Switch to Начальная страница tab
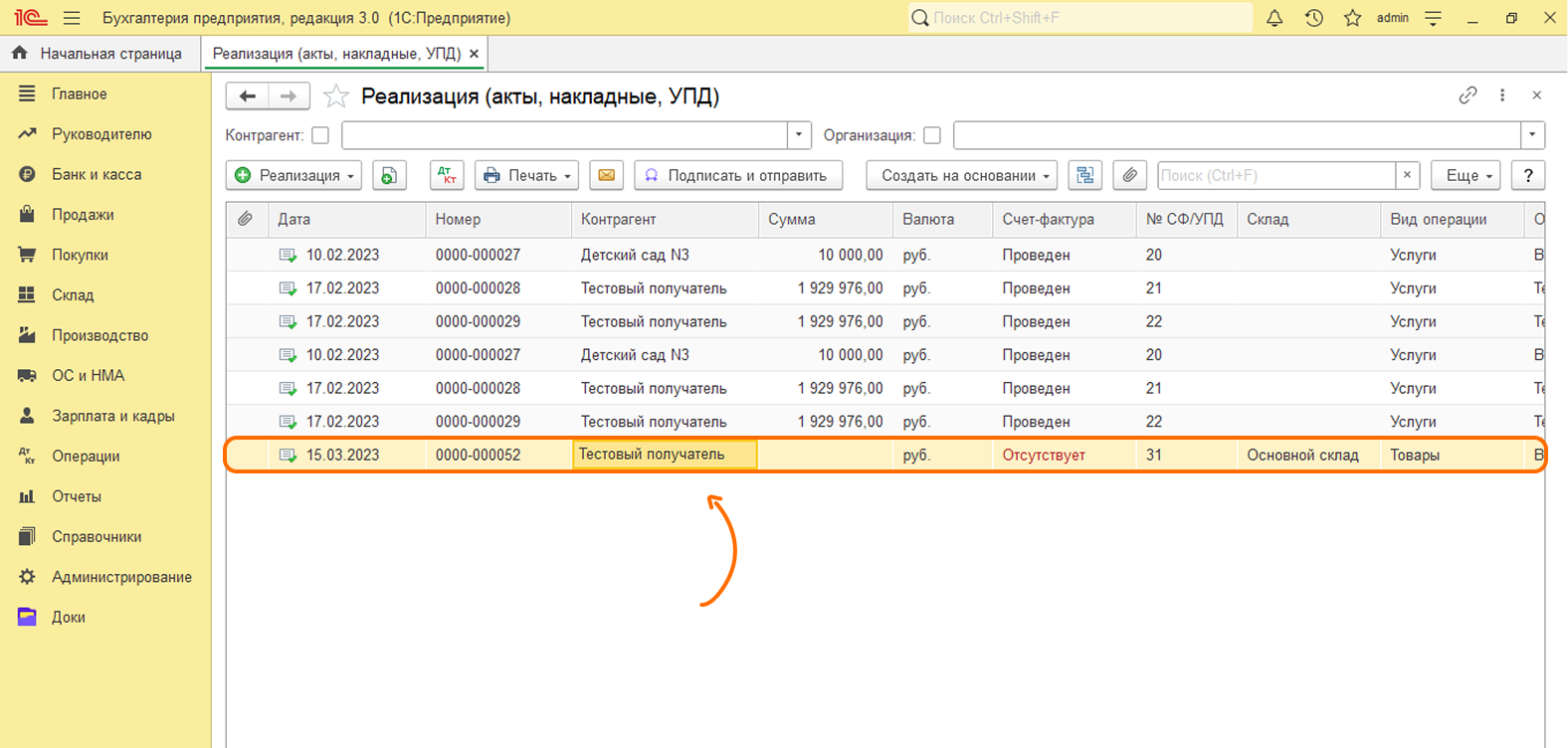 (x=99, y=54)
